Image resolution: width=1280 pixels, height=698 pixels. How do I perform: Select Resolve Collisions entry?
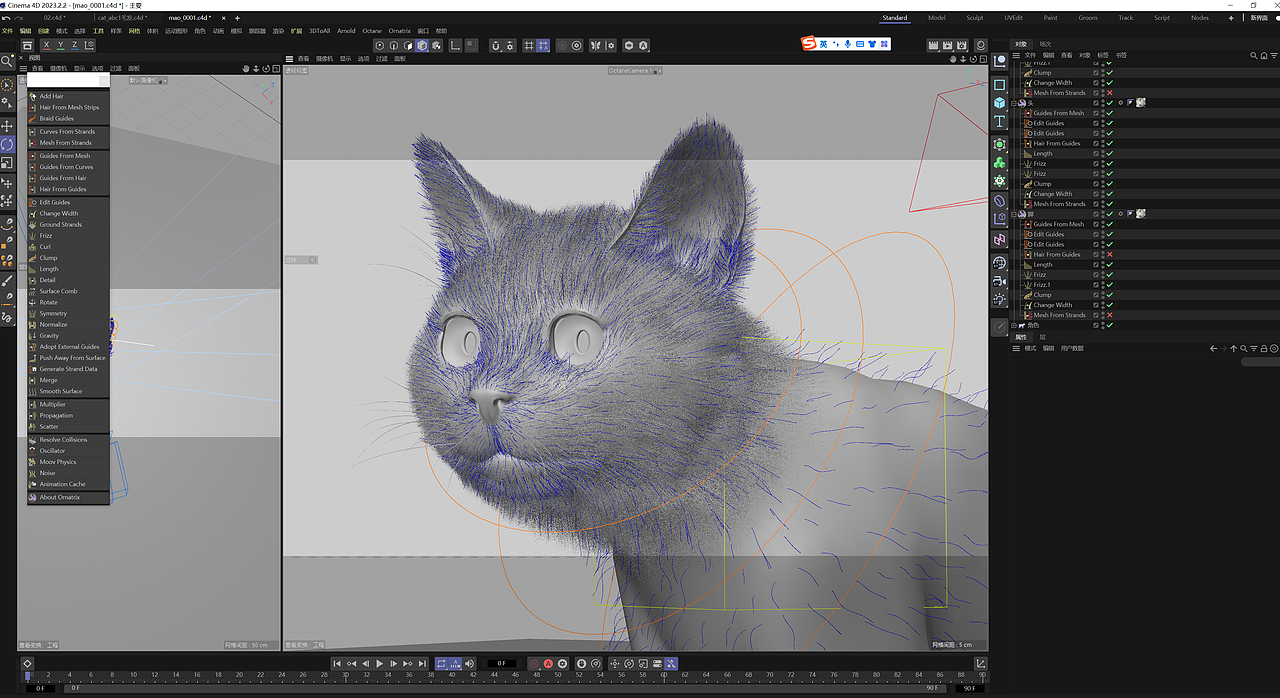tap(68, 440)
